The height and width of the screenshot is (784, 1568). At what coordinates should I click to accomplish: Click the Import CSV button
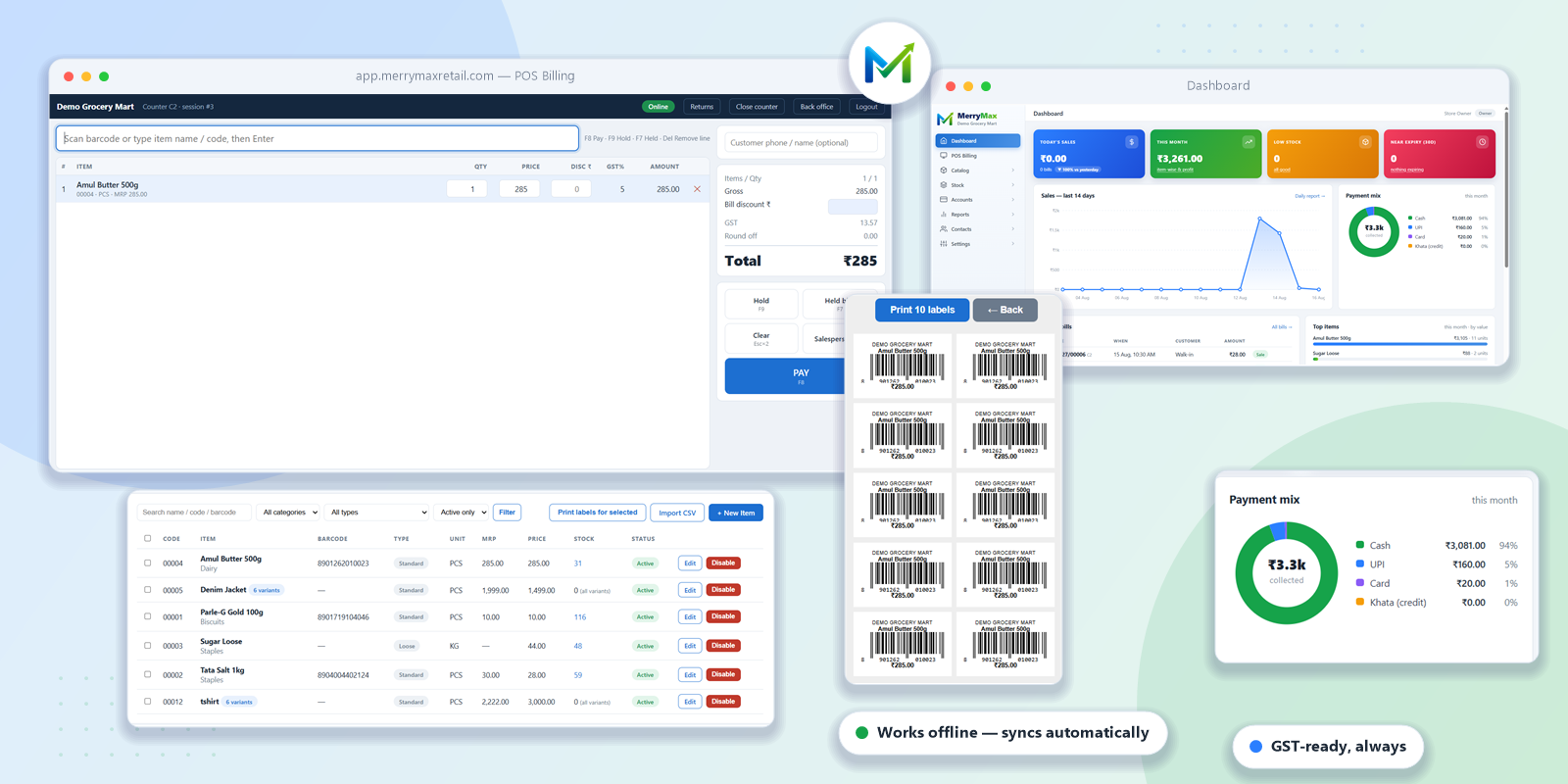(x=677, y=513)
